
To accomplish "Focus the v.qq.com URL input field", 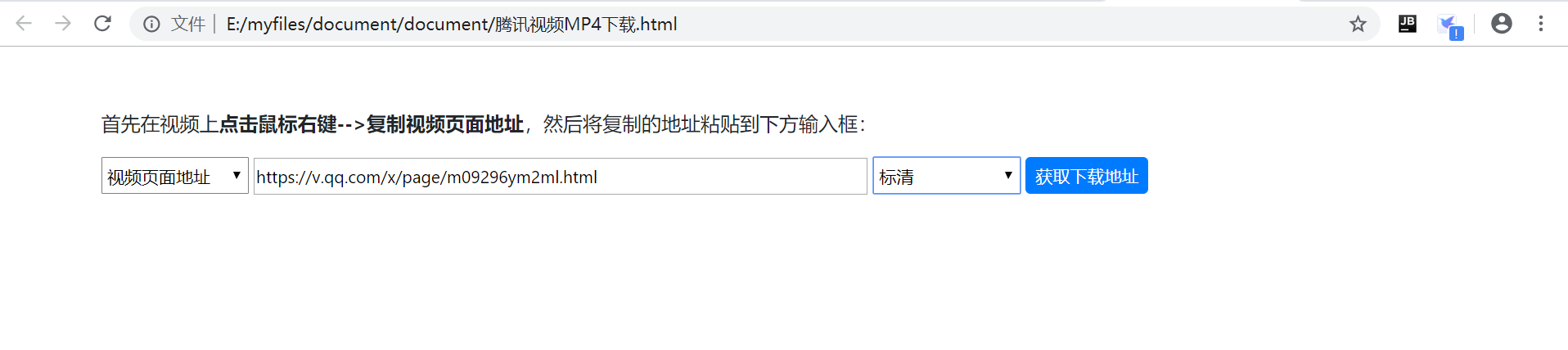I will pyautogui.click(x=561, y=177).
